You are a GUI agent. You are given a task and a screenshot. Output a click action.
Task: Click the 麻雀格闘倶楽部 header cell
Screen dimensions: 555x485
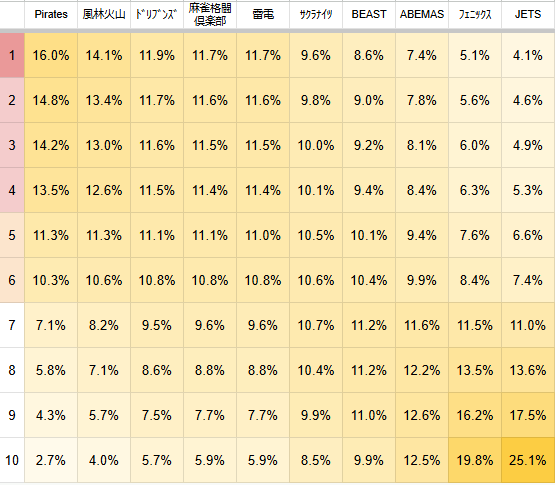pos(210,15)
